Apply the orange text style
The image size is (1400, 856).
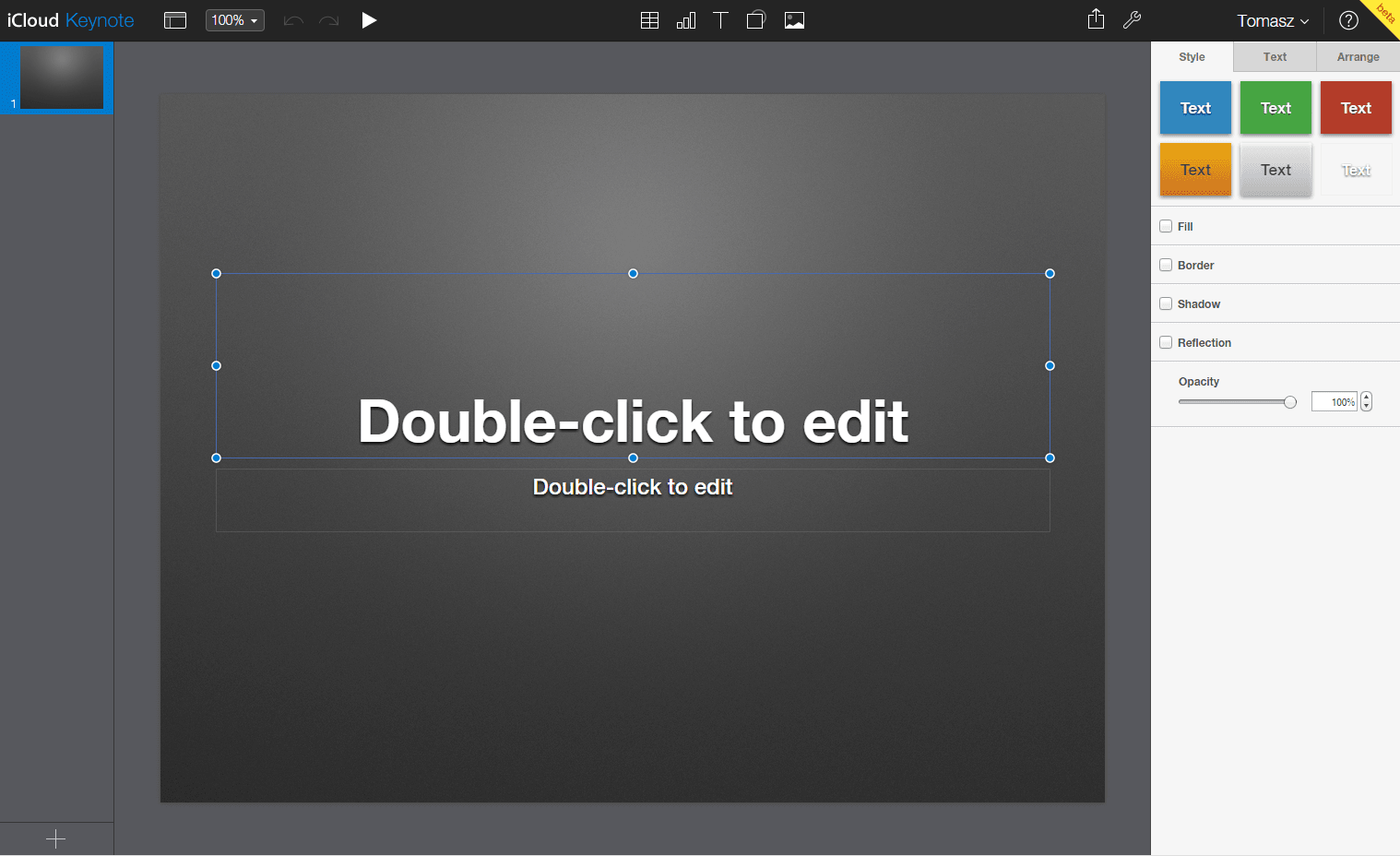tap(1195, 170)
